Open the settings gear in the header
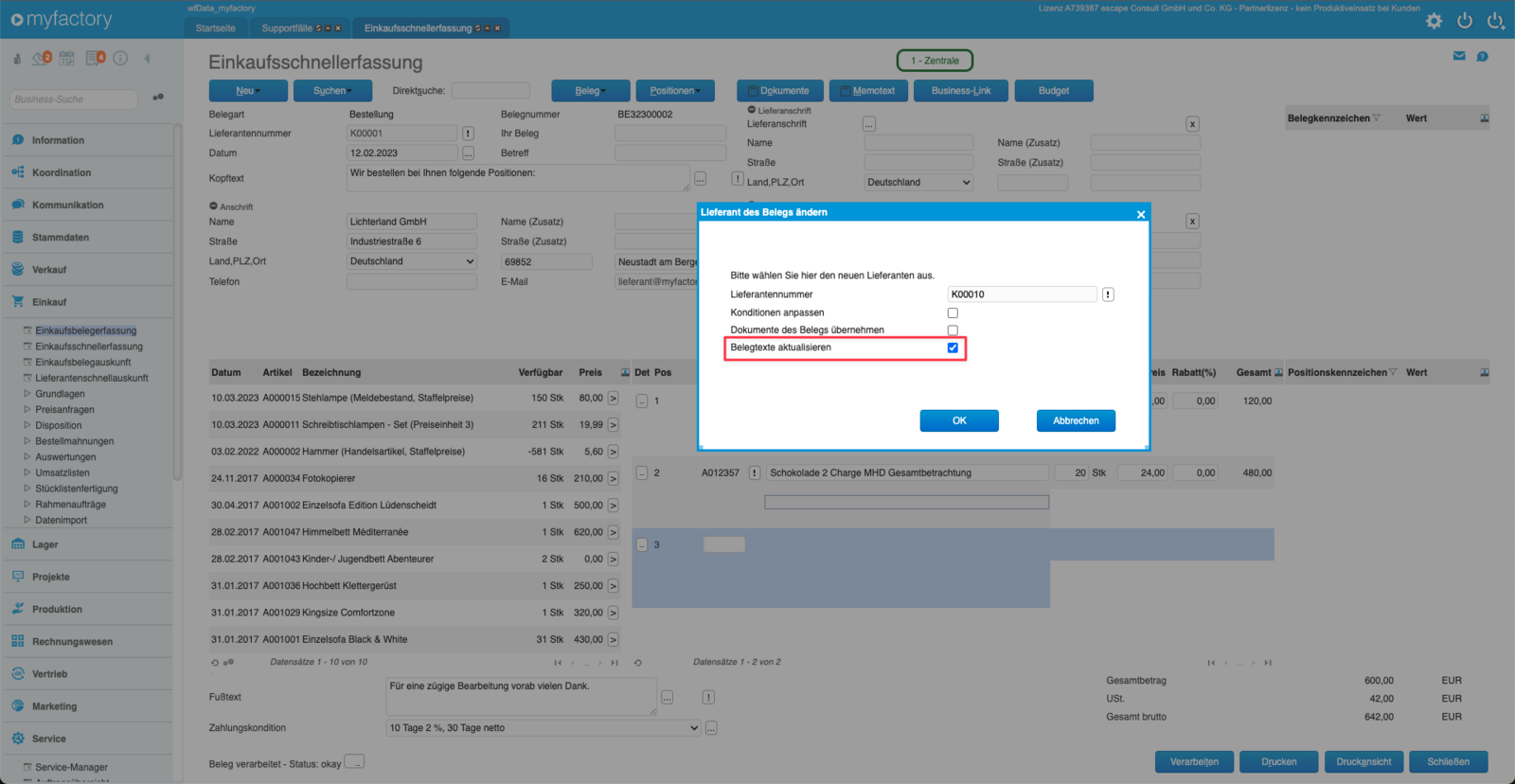The height and width of the screenshot is (784, 1515). 1434,20
